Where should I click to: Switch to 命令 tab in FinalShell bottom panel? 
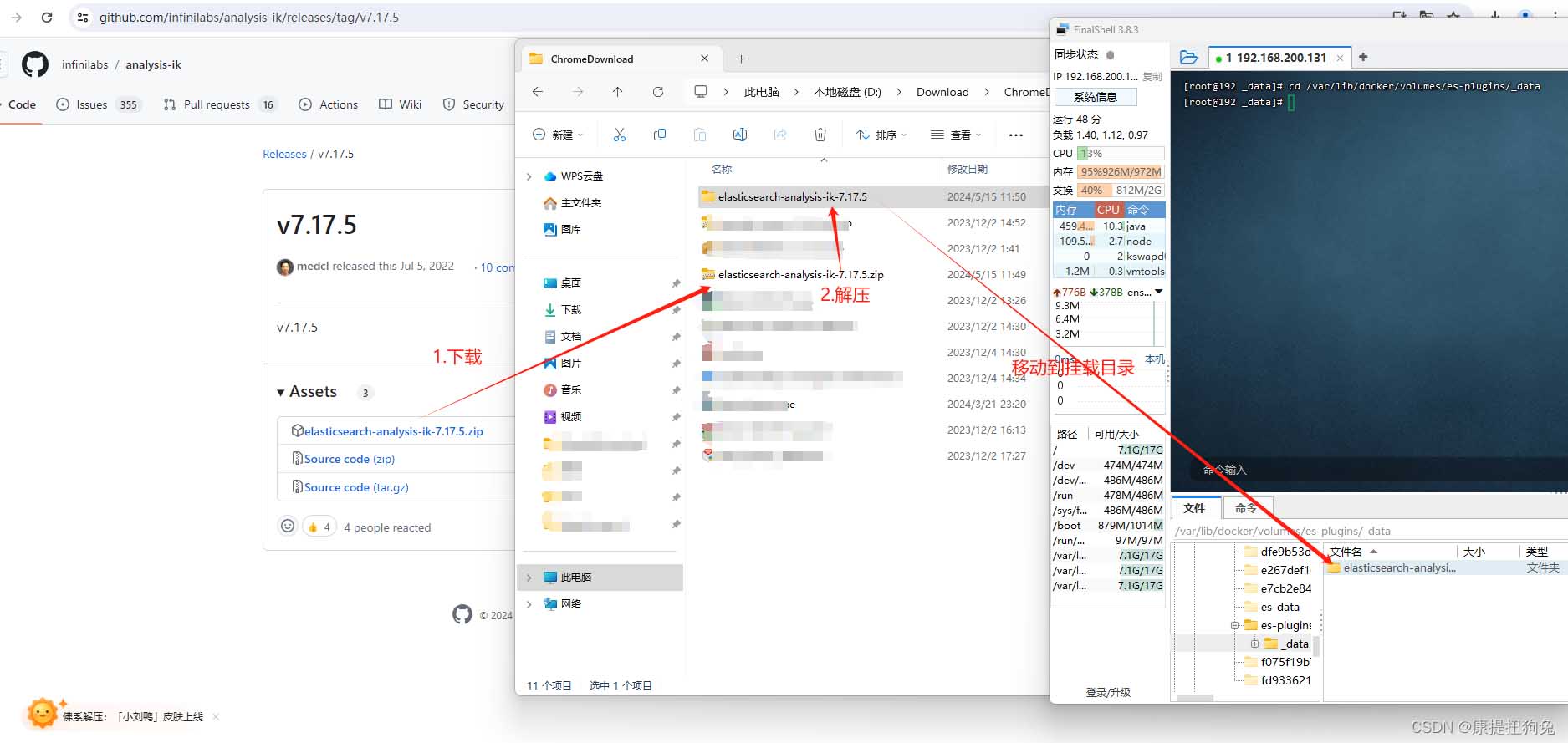(1246, 508)
